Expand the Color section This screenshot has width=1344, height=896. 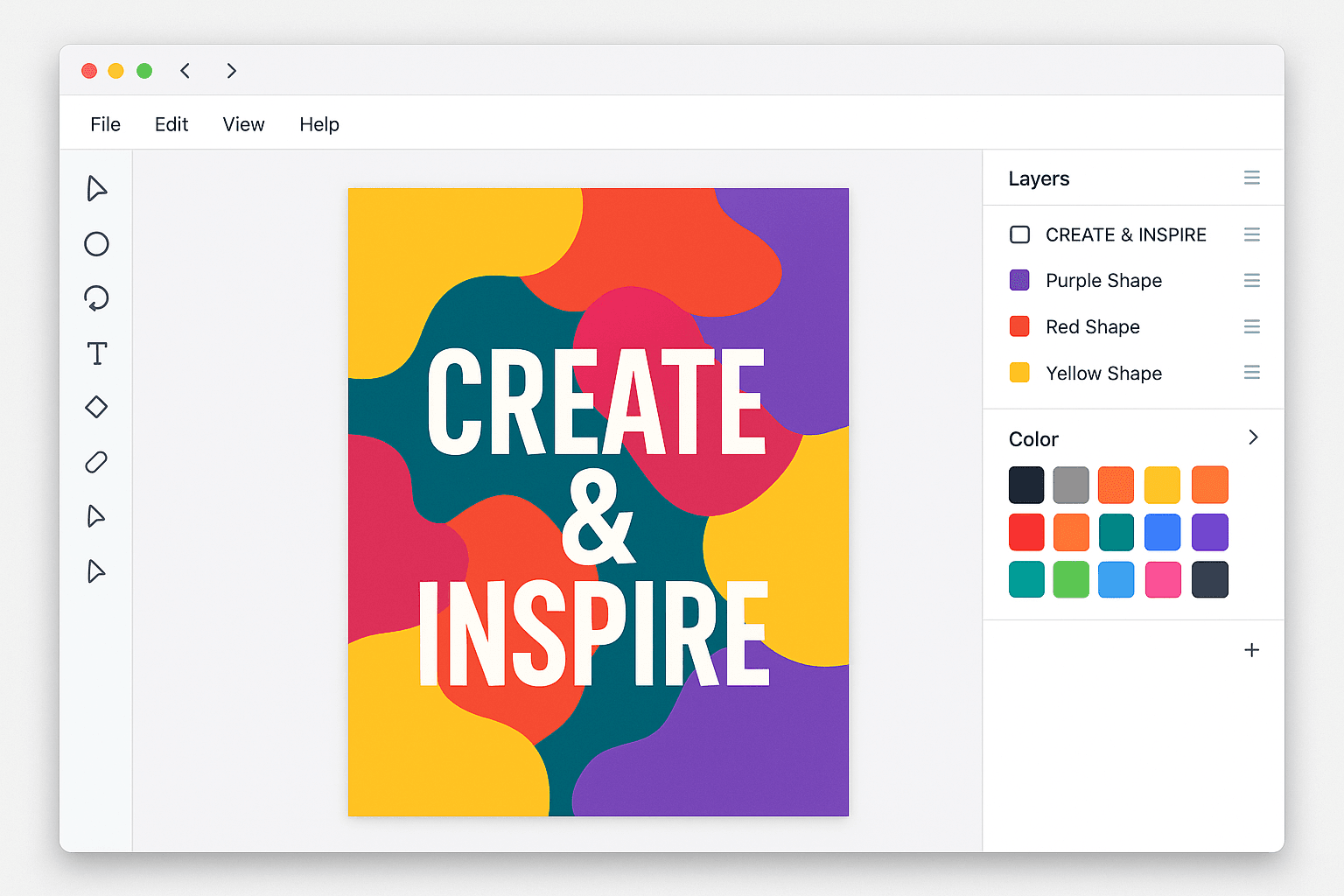[x=1252, y=437]
